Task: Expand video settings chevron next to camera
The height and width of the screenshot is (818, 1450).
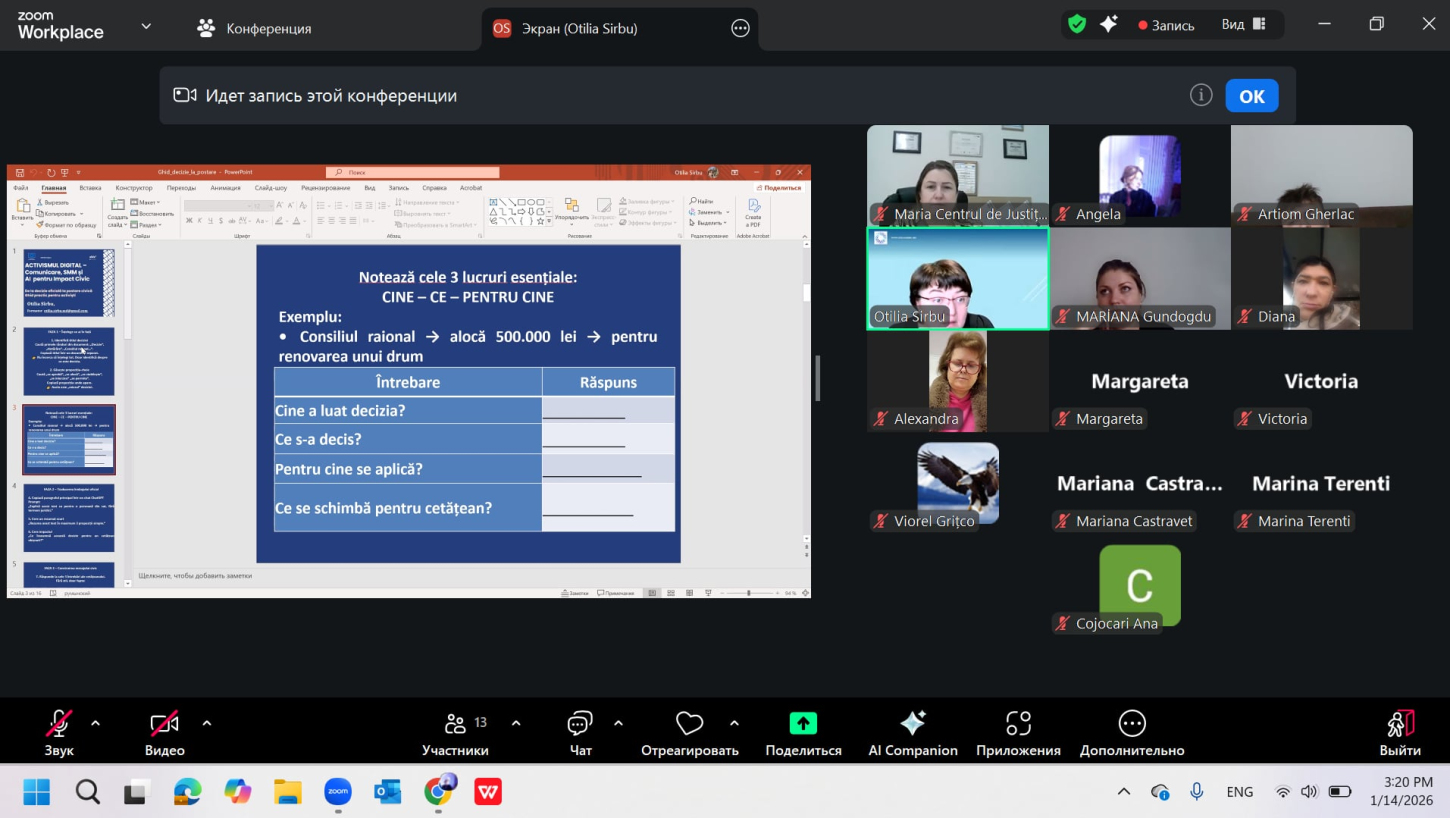Action: pos(207,723)
